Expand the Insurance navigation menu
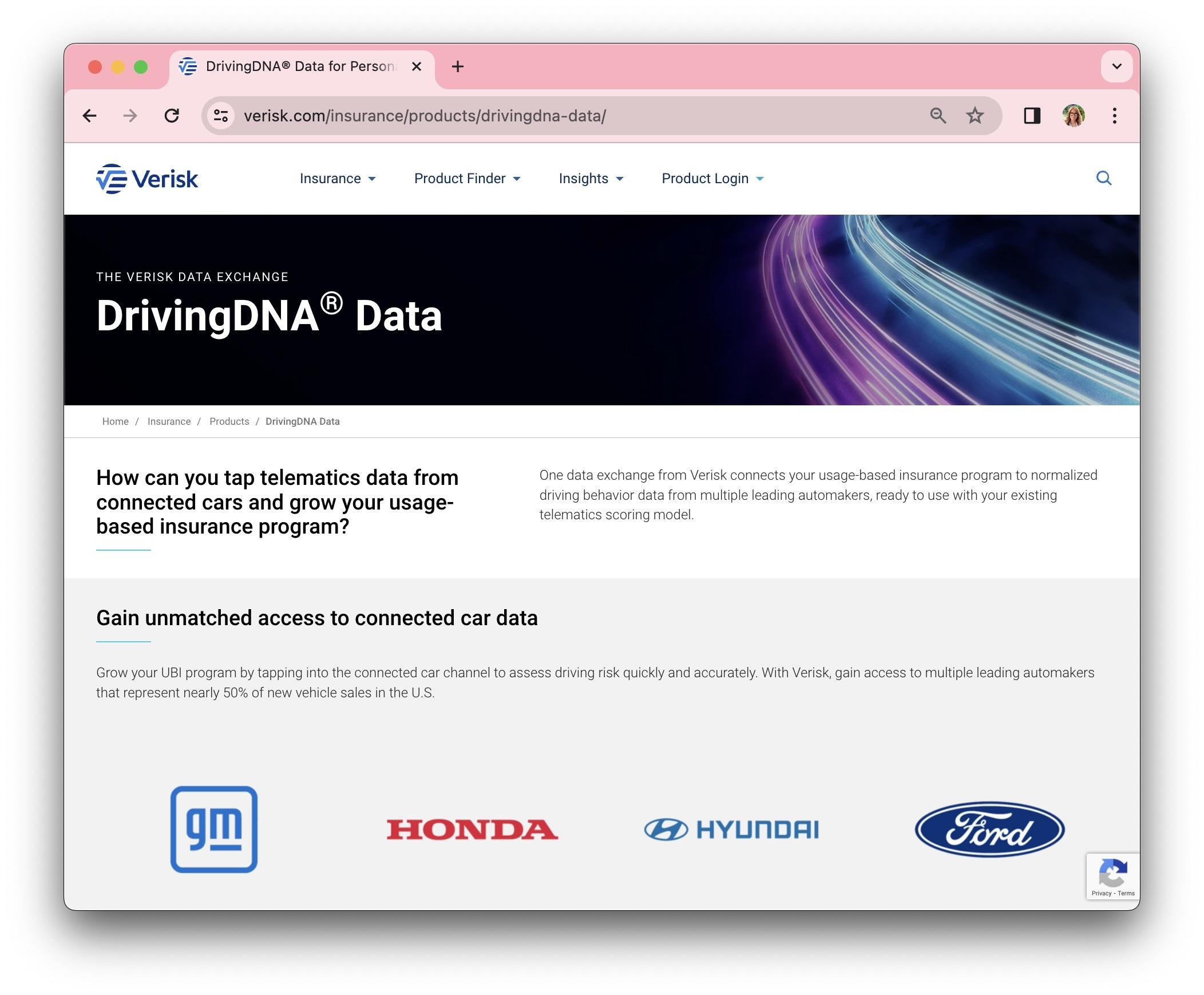Image resolution: width=1204 pixels, height=995 pixels. pyautogui.click(x=338, y=178)
